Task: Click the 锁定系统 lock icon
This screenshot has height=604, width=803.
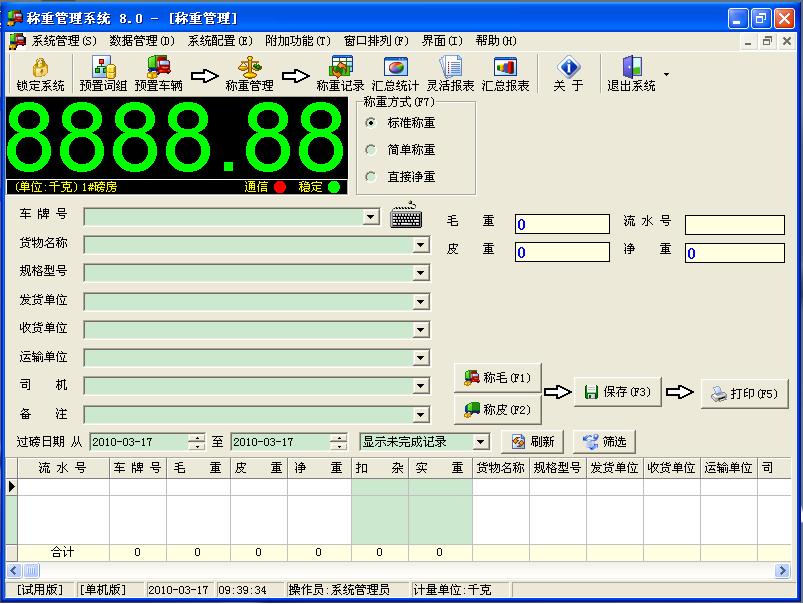Action: (x=40, y=67)
